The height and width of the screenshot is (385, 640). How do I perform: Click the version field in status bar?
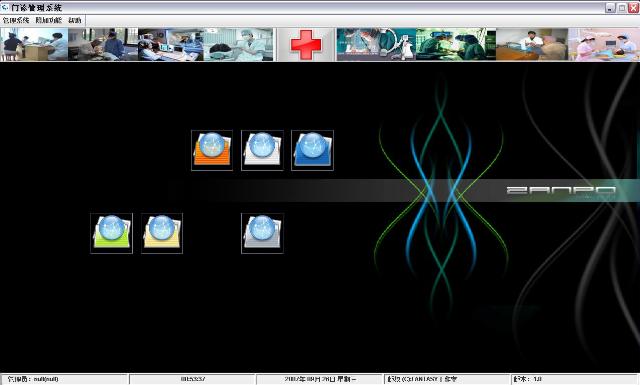575,379
